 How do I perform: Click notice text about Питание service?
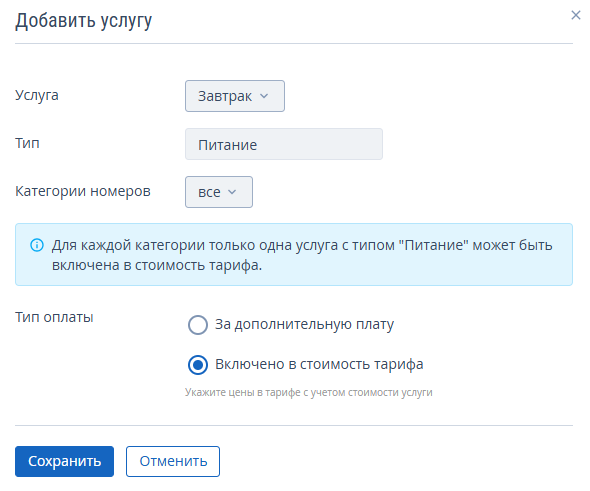[x=302, y=255]
